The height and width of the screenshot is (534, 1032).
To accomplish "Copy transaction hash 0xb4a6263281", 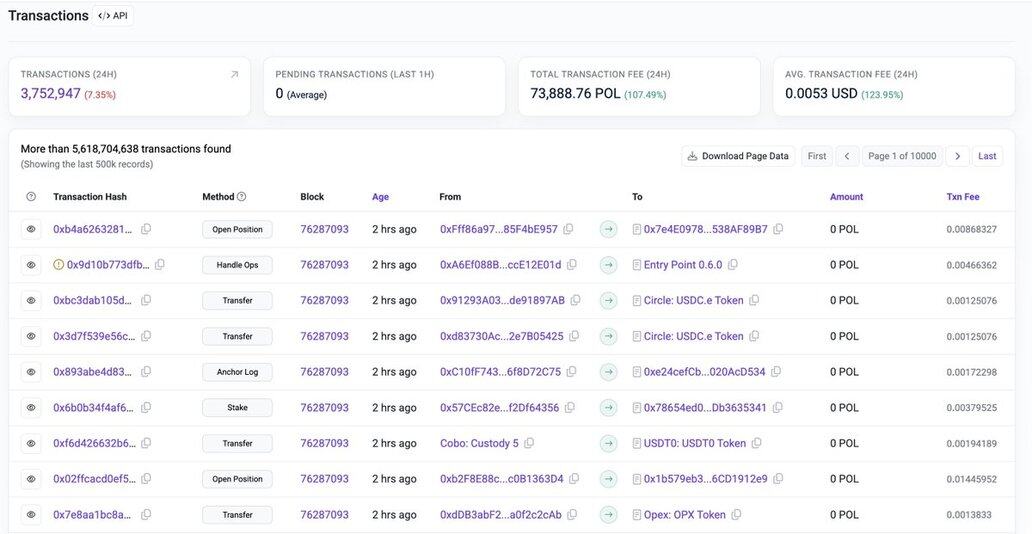I will pyautogui.click(x=146, y=229).
